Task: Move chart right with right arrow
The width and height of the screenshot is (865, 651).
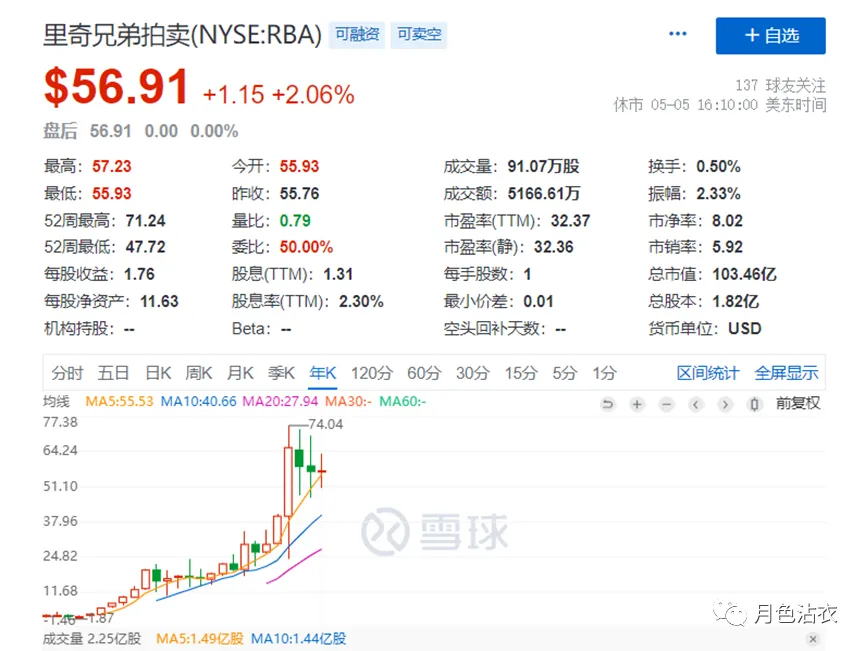Action: (725, 404)
